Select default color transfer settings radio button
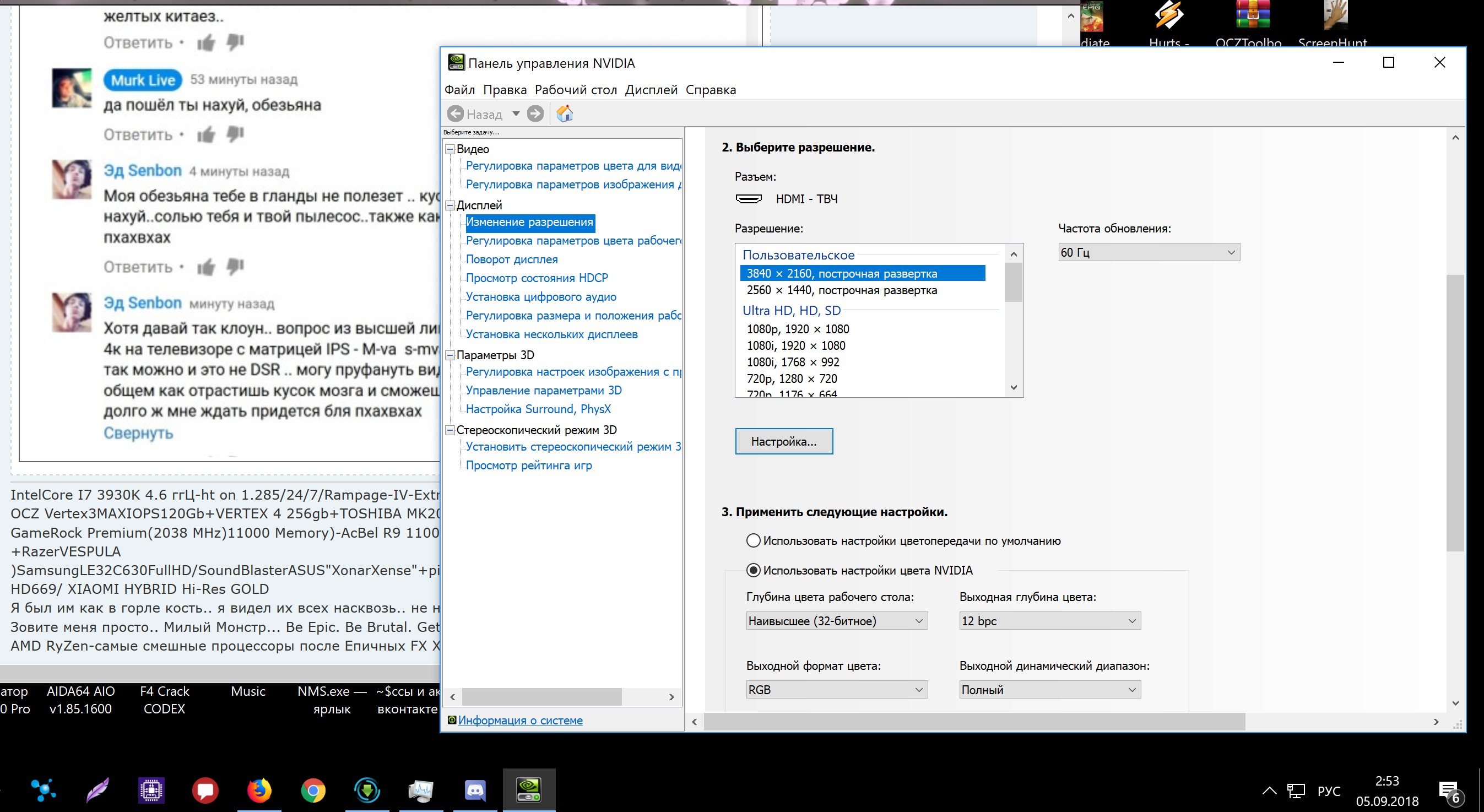1484x812 pixels. coord(753,540)
